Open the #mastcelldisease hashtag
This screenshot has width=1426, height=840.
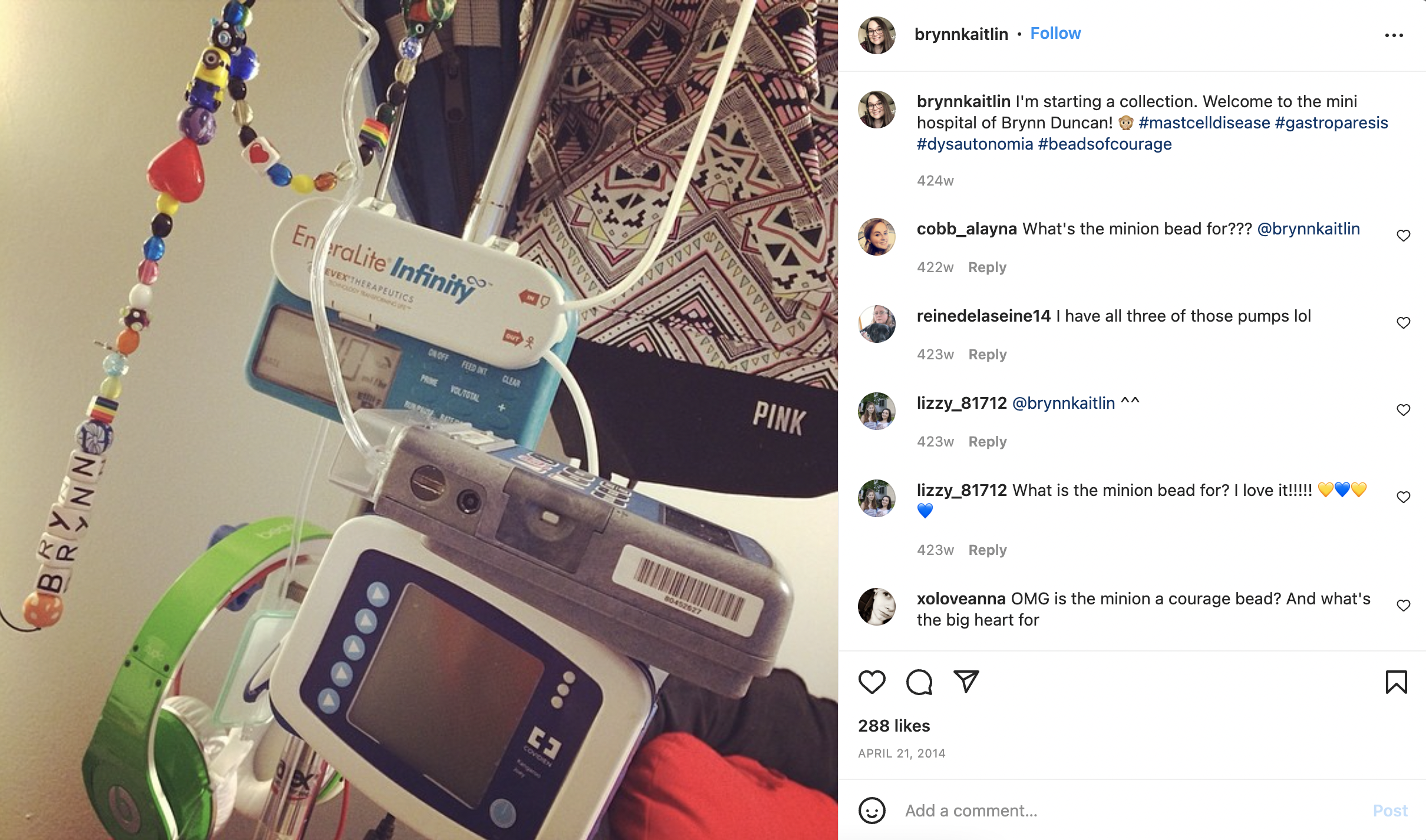click(x=1204, y=123)
